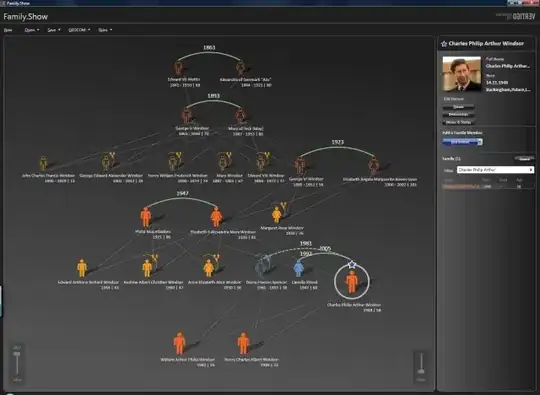This screenshot has height=395, width=540.
Task: Select William Arthur Philip Windsor node
Action: [x=179, y=343]
